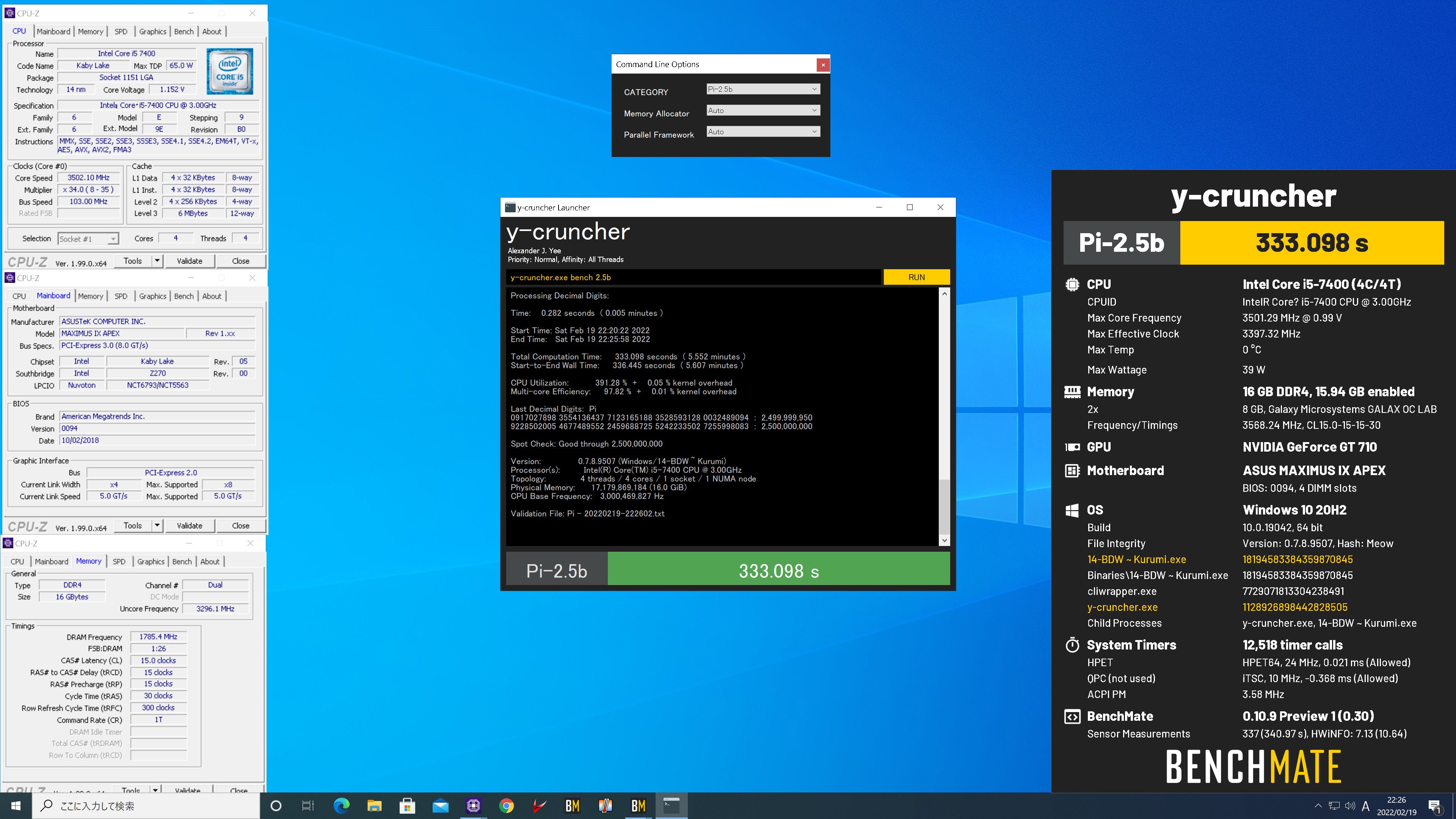Image resolution: width=1456 pixels, height=819 pixels.
Task: Click Validate in the top CPU-Z window
Action: click(x=189, y=260)
